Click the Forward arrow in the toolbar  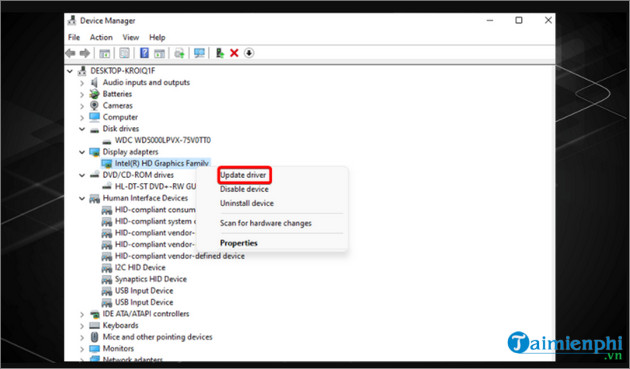tap(85, 53)
